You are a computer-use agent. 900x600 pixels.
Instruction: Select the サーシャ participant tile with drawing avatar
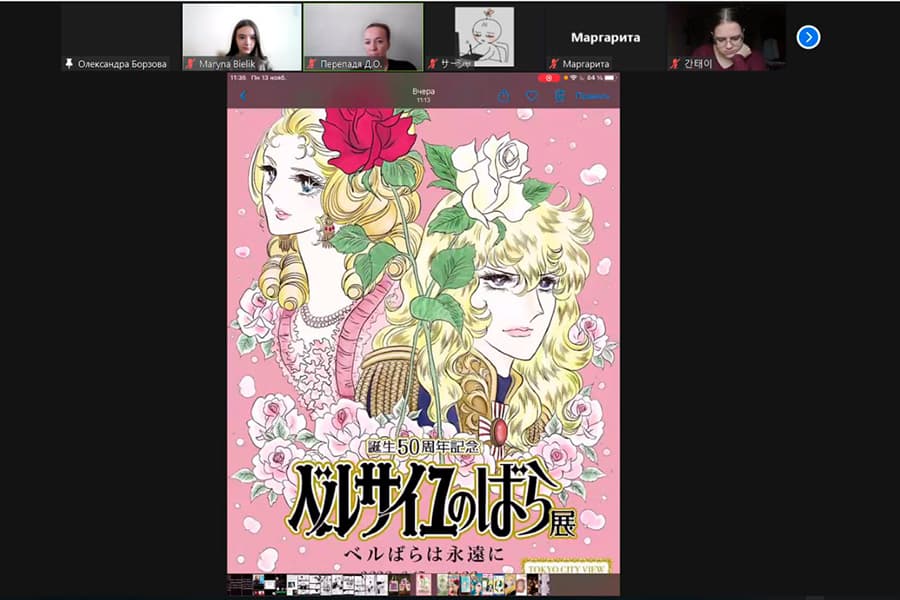point(484,37)
